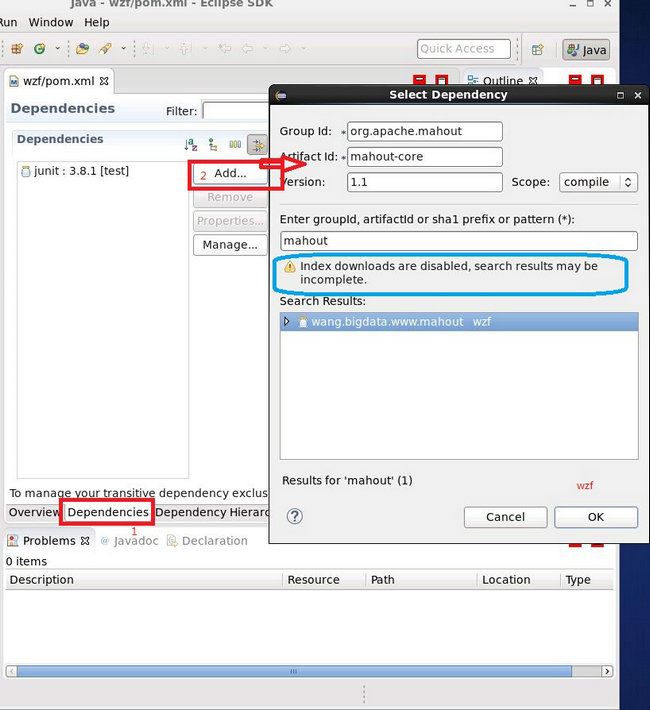Switch to the Javadoc view tab
The image size is (650, 710).
pos(130,541)
